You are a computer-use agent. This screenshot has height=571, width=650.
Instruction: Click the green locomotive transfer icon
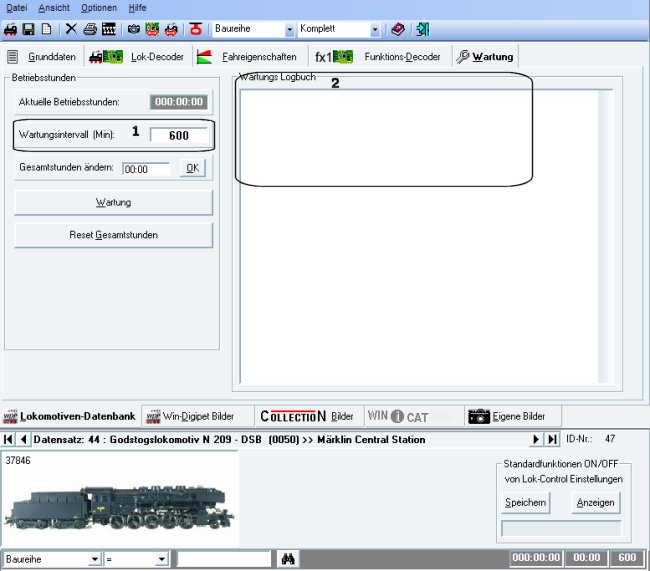coord(152,29)
